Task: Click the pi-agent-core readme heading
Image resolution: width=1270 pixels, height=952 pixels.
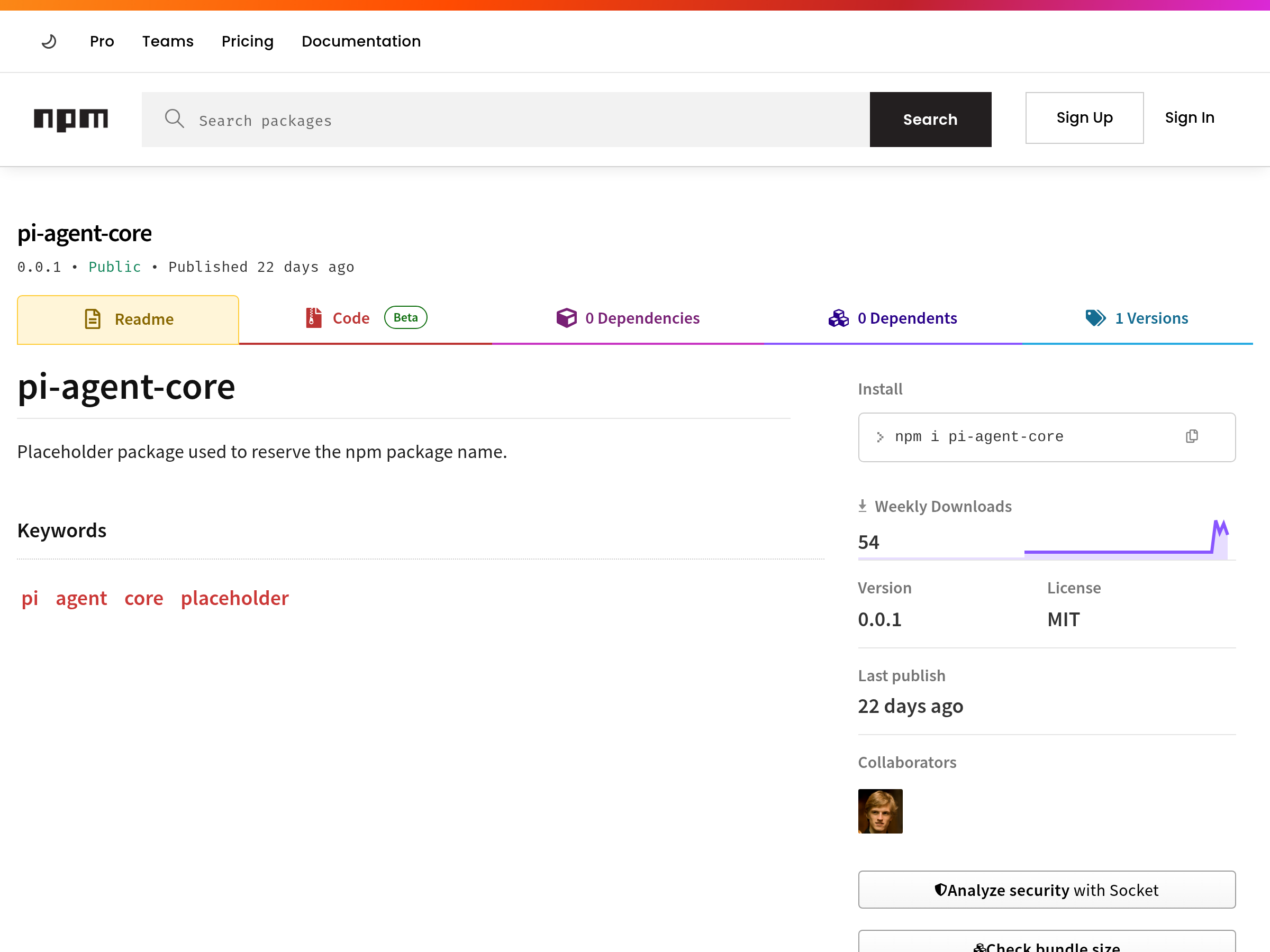Action: point(126,386)
